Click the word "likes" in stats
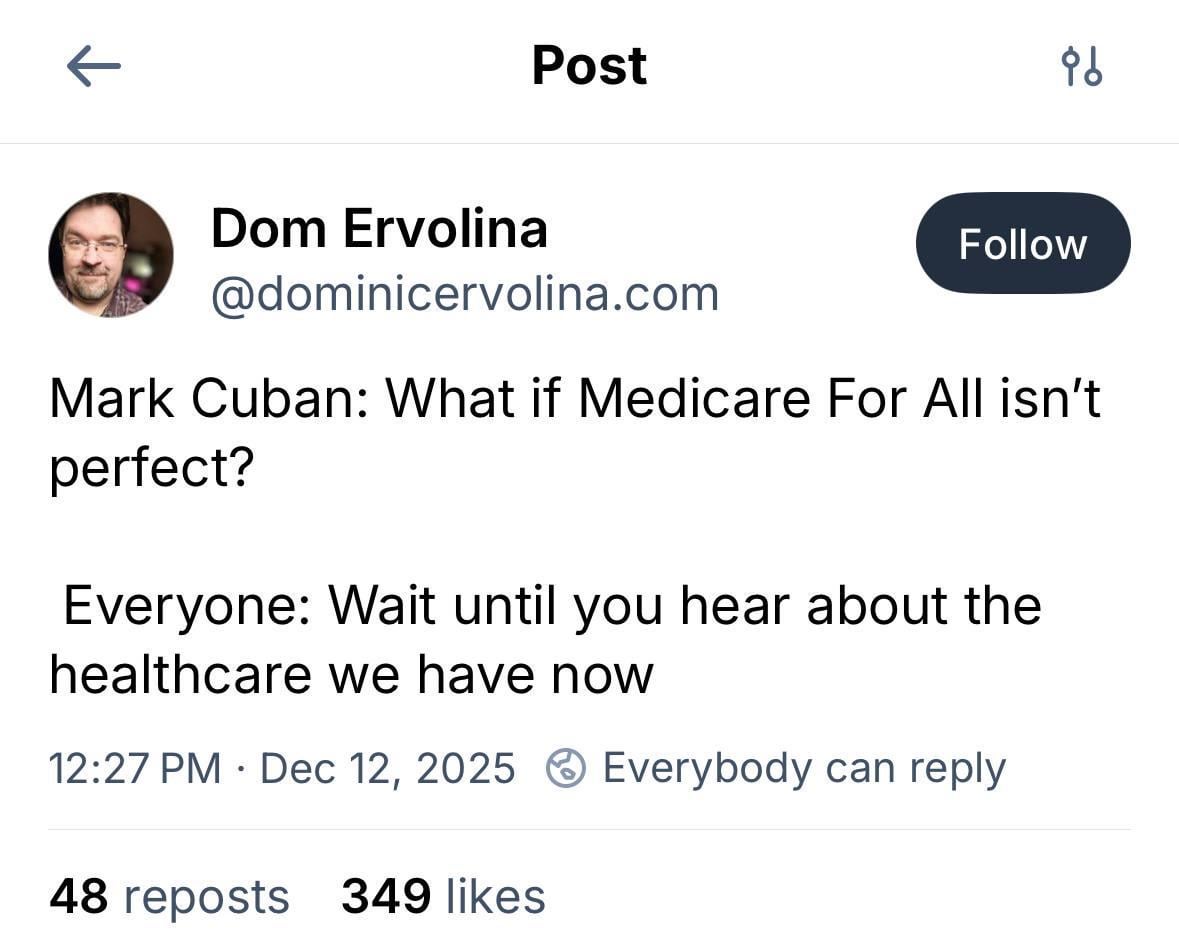1179x951 pixels. point(495,895)
